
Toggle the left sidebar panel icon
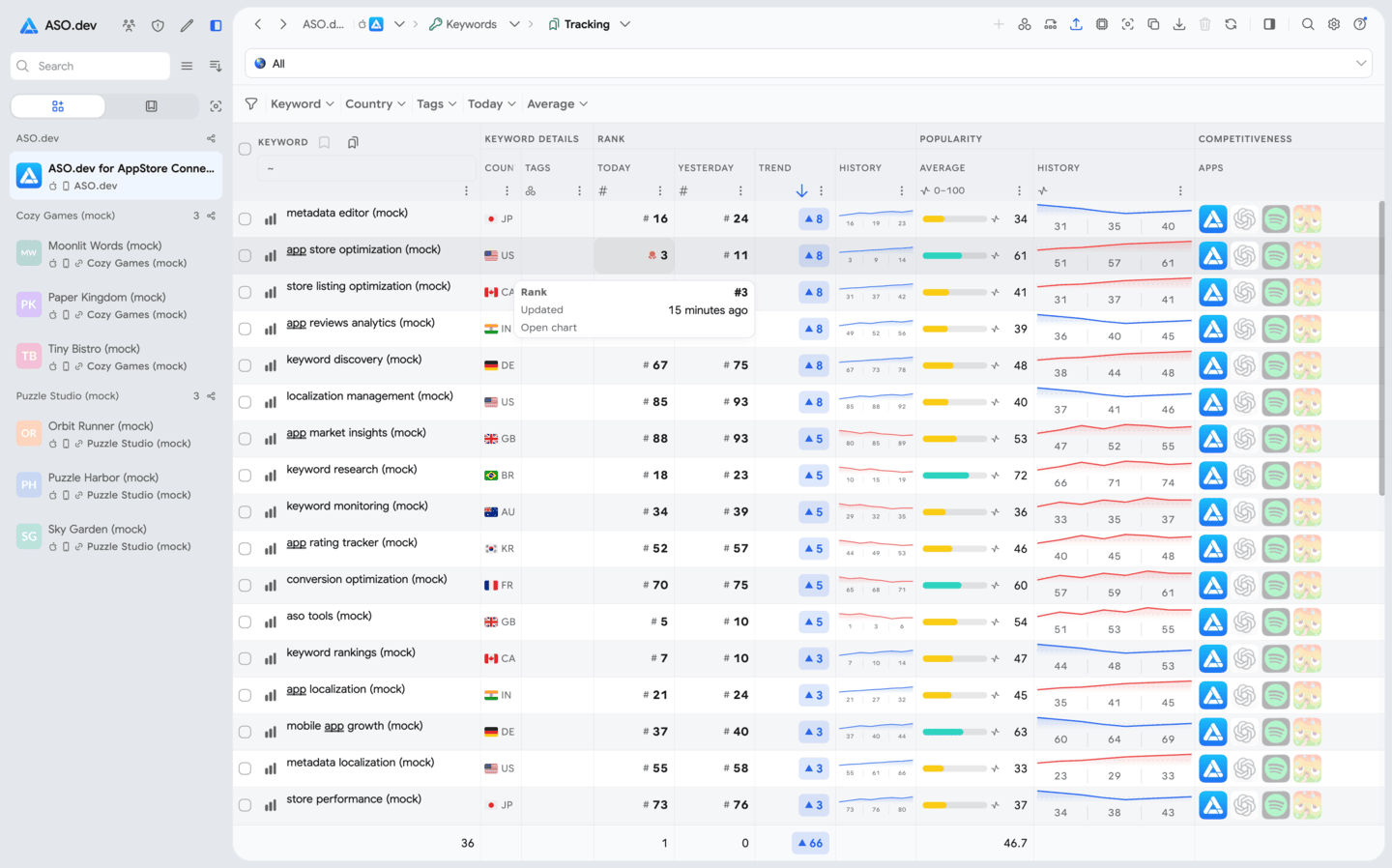pos(216,25)
